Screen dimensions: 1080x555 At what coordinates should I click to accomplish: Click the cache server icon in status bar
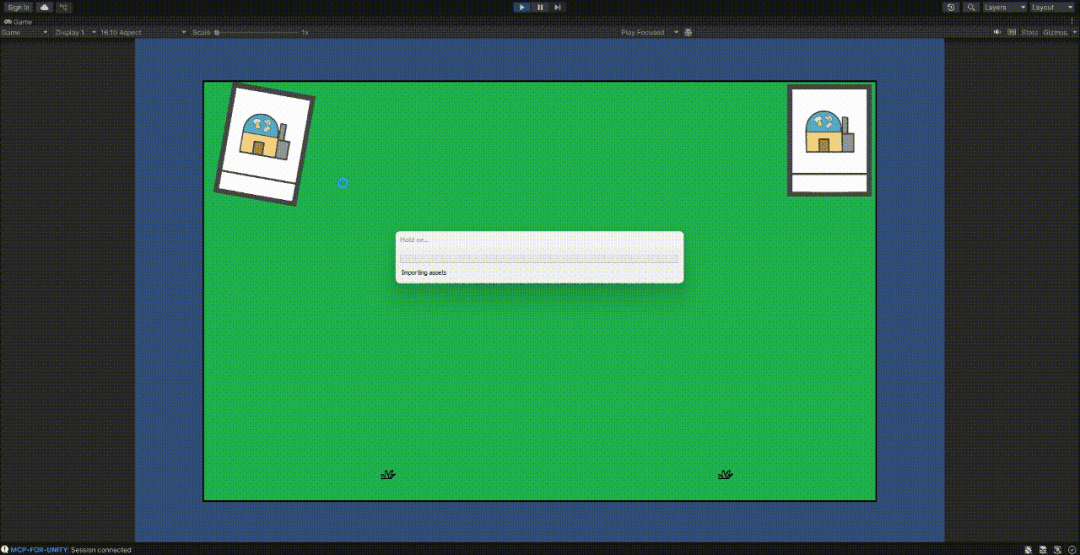[x=1043, y=549]
